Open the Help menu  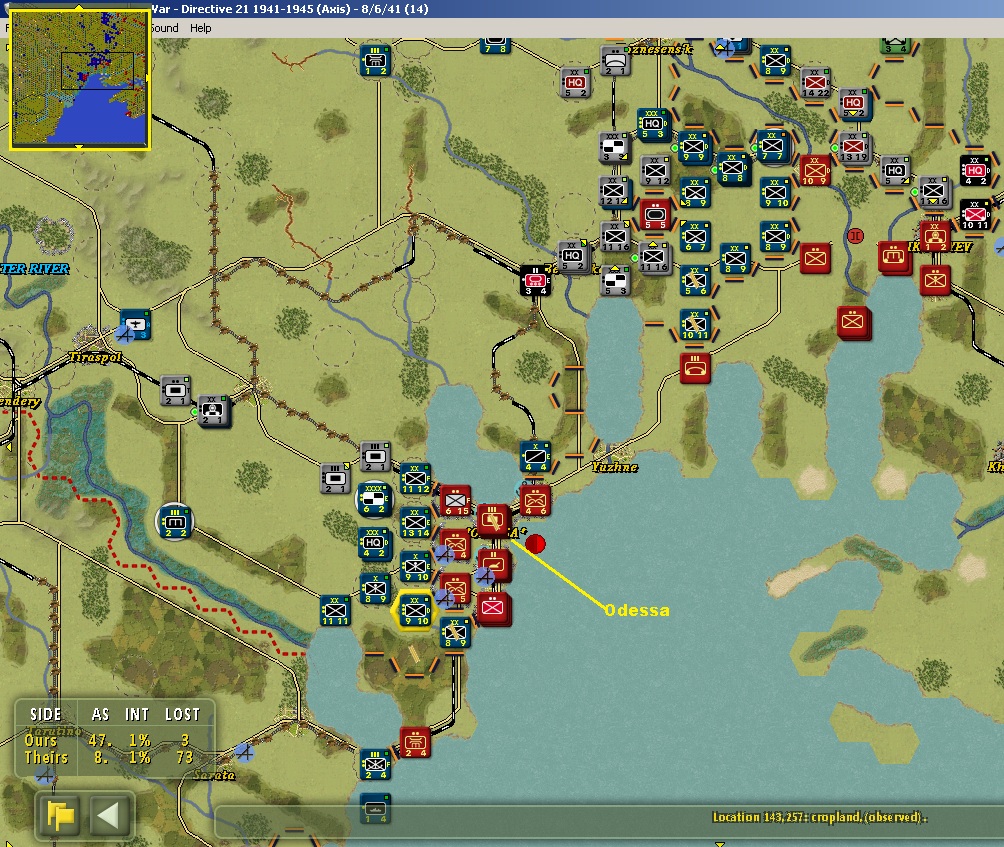coord(200,28)
